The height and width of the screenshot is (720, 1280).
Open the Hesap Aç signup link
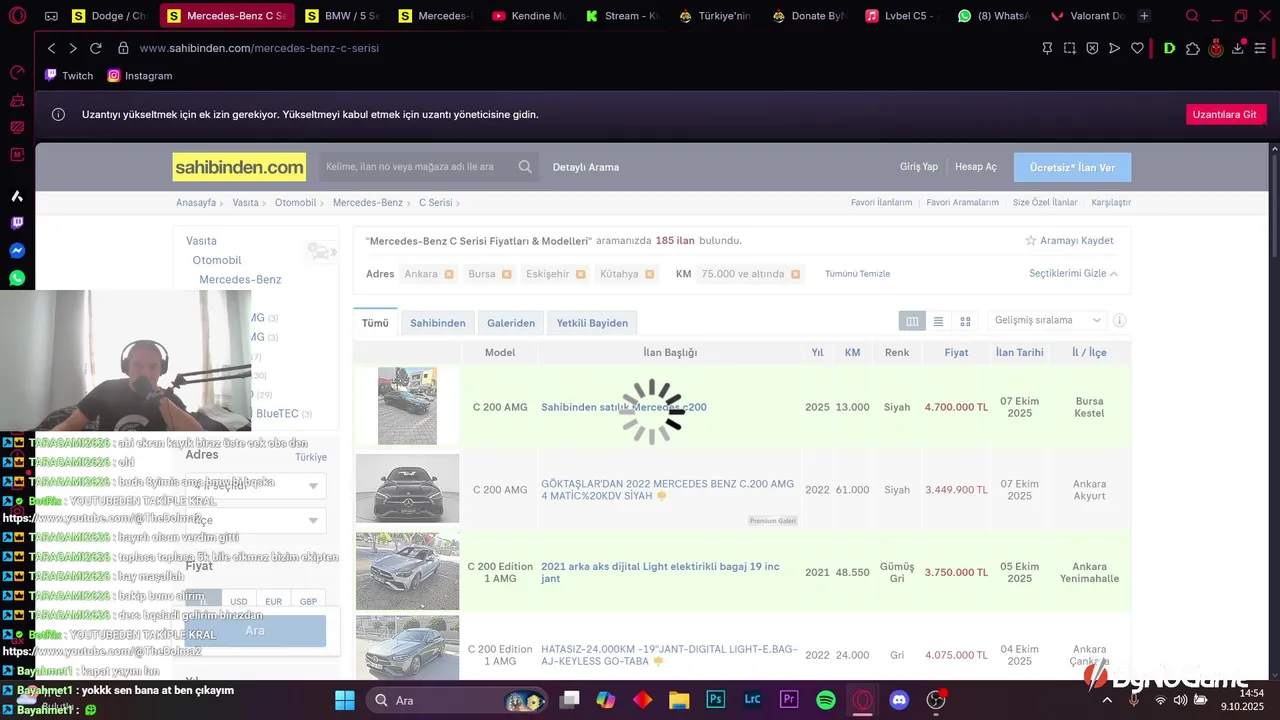(x=976, y=167)
